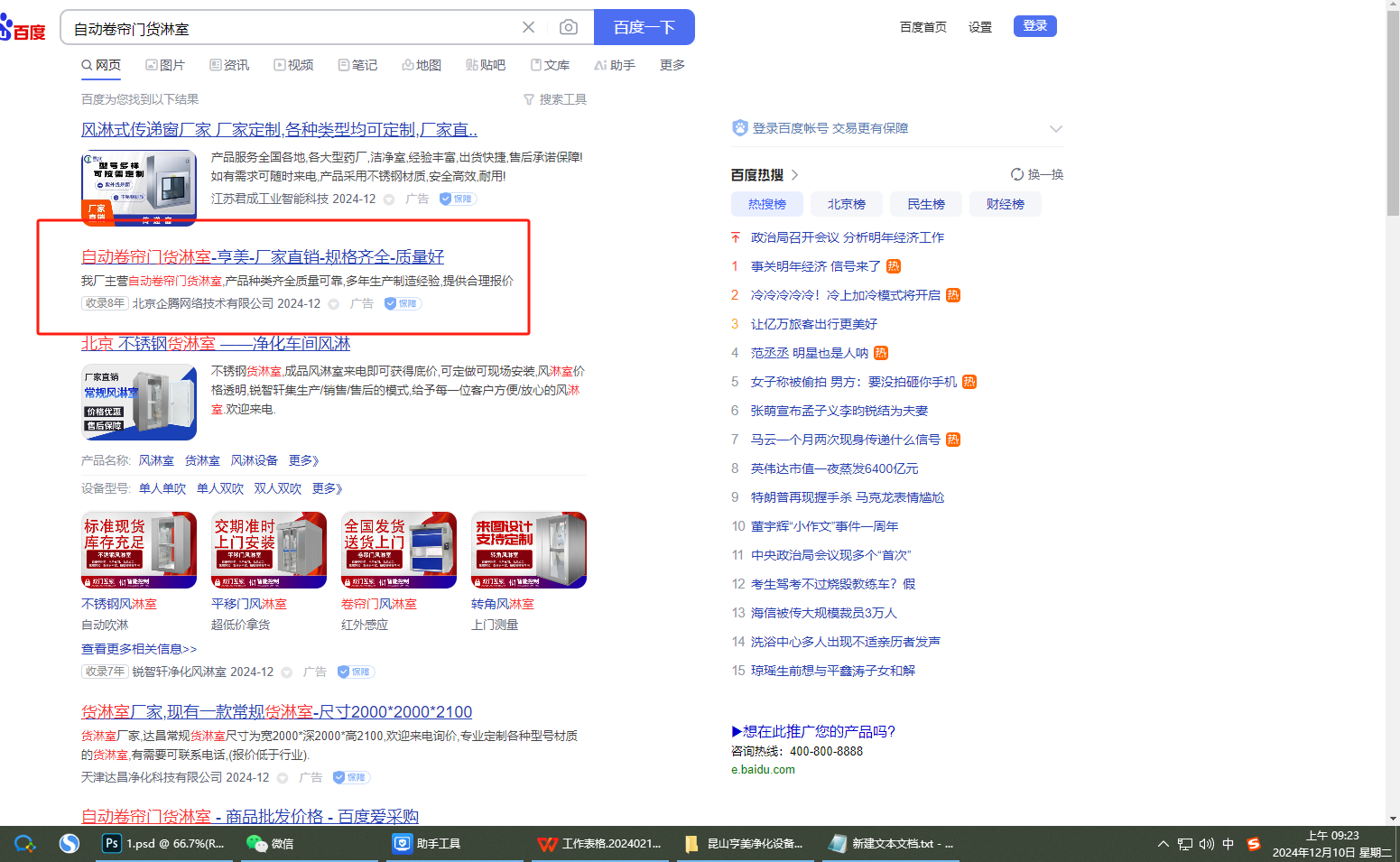The width and height of the screenshot is (1400, 862).
Task: Switch to the 图片 search tab
Action: tap(165, 65)
